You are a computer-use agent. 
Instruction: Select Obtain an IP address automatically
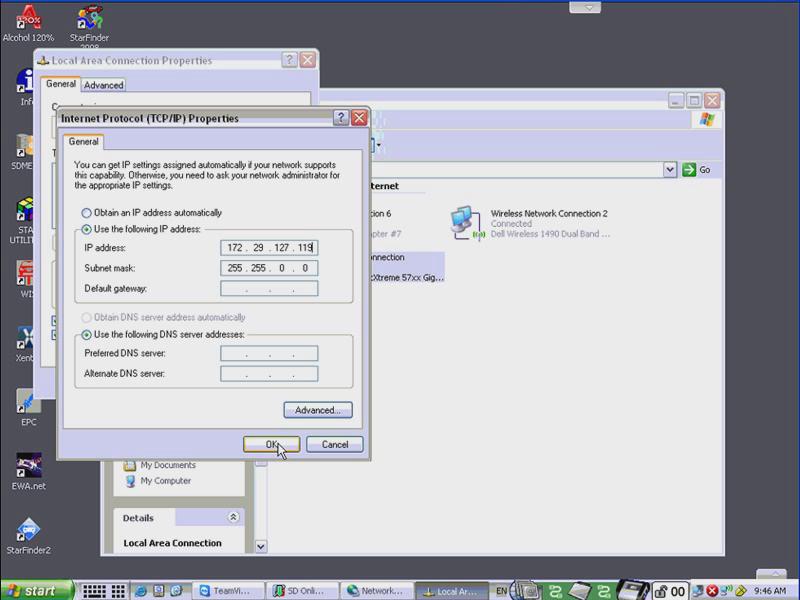(x=86, y=213)
